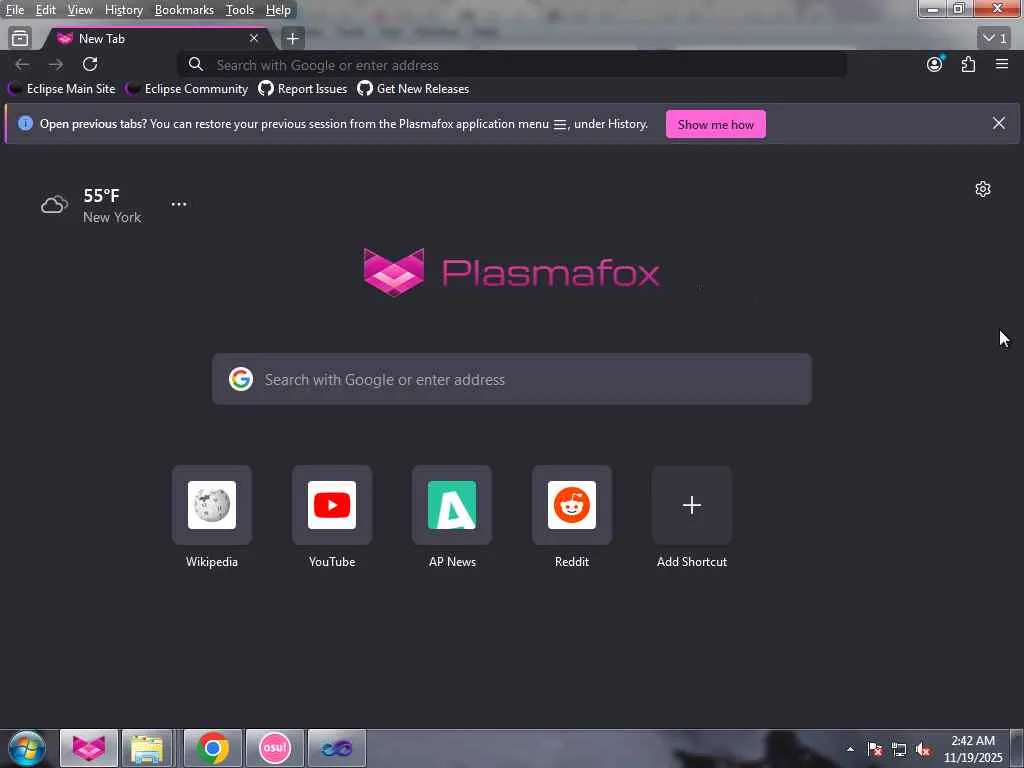The height and width of the screenshot is (768, 1024).
Task: Open the Get New Releases bookmark
Action: click(x=413, y=89)
